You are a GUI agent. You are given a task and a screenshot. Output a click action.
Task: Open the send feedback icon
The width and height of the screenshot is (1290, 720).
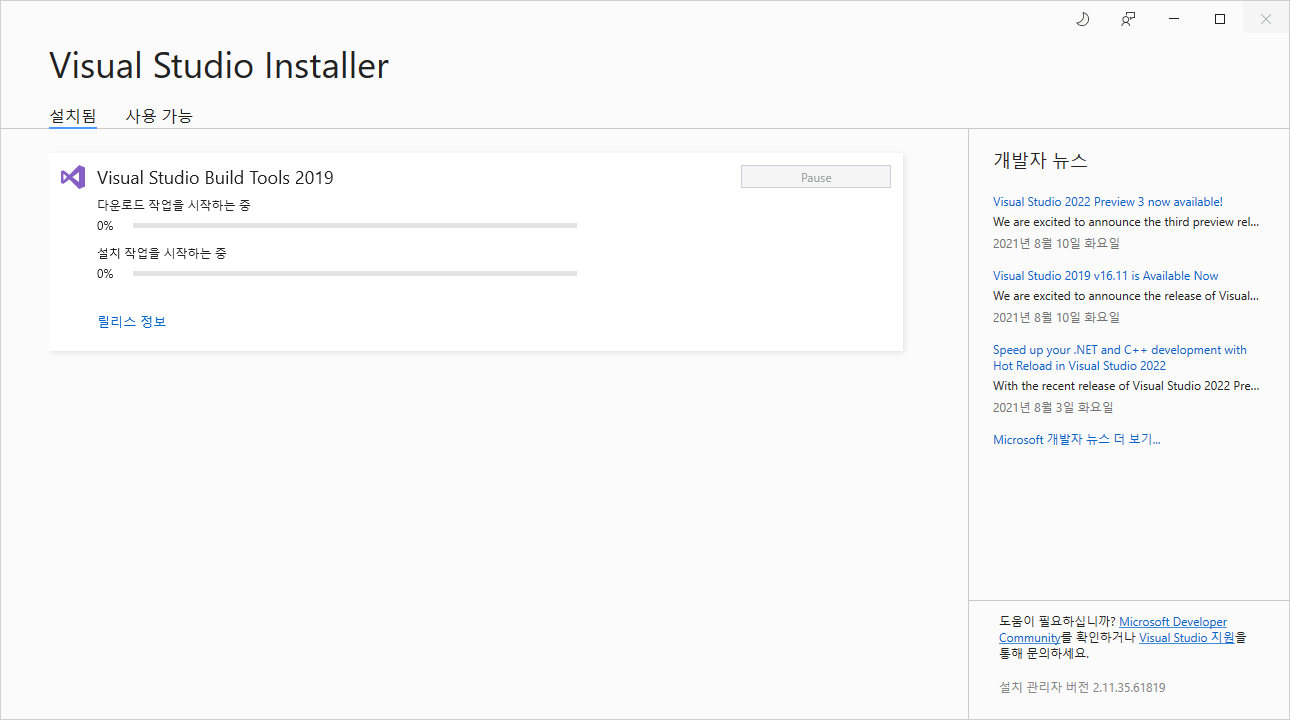click(1128, 19)
